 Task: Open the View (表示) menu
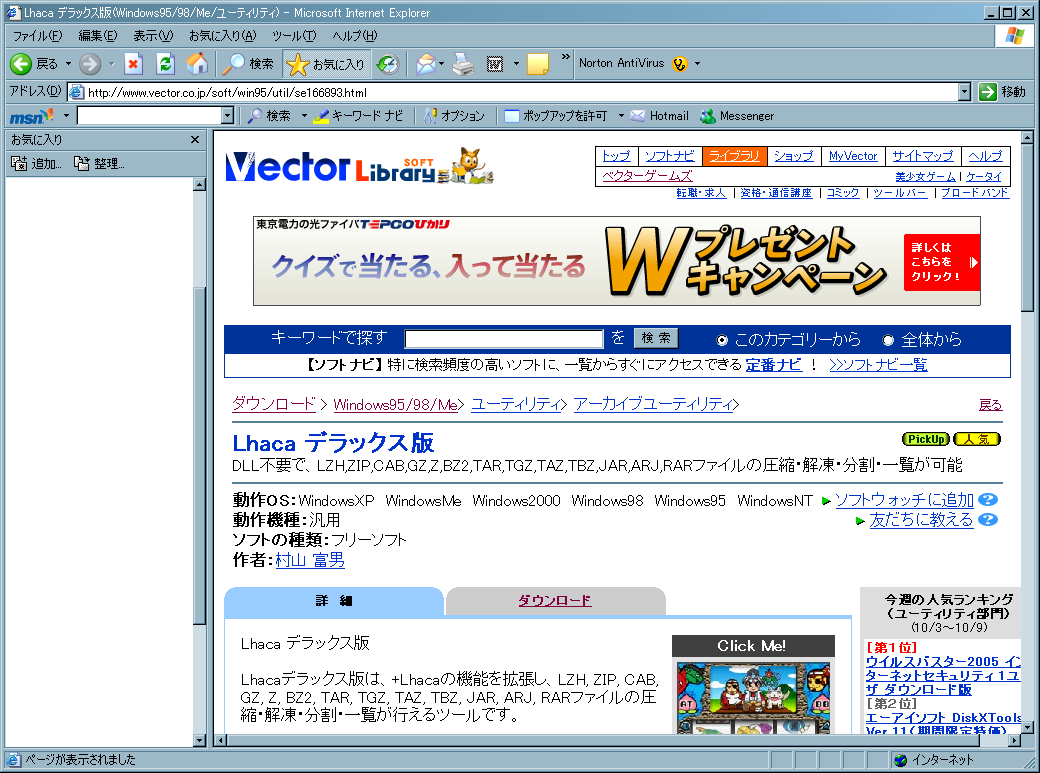click(x=153, y=36)
